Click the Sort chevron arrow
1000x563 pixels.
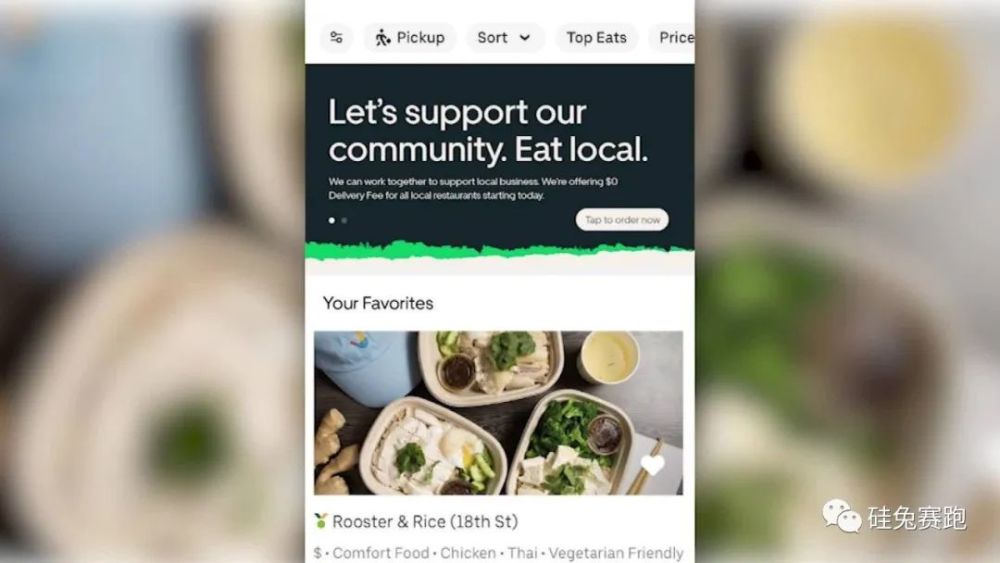(525, 38)
